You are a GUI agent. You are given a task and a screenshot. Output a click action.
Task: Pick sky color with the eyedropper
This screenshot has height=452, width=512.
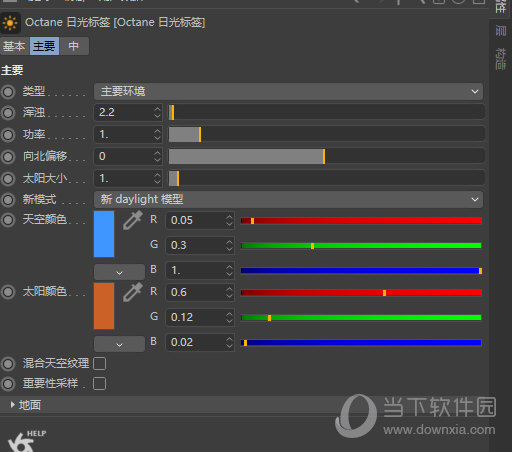pyautogui.click(x=133, y=220)
